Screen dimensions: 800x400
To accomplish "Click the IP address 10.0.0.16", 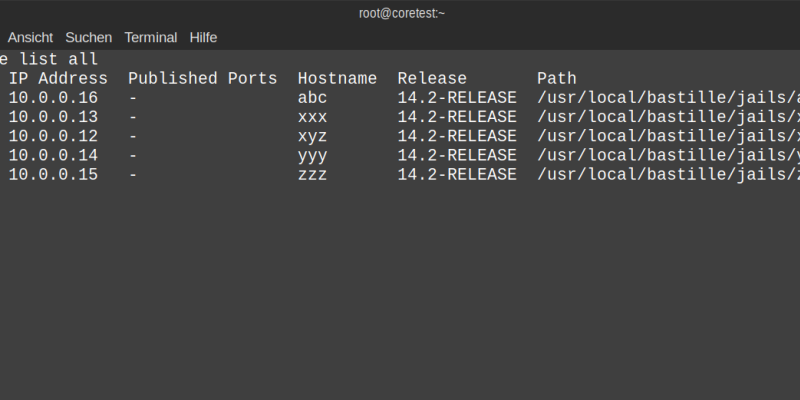I will point(53,98).
